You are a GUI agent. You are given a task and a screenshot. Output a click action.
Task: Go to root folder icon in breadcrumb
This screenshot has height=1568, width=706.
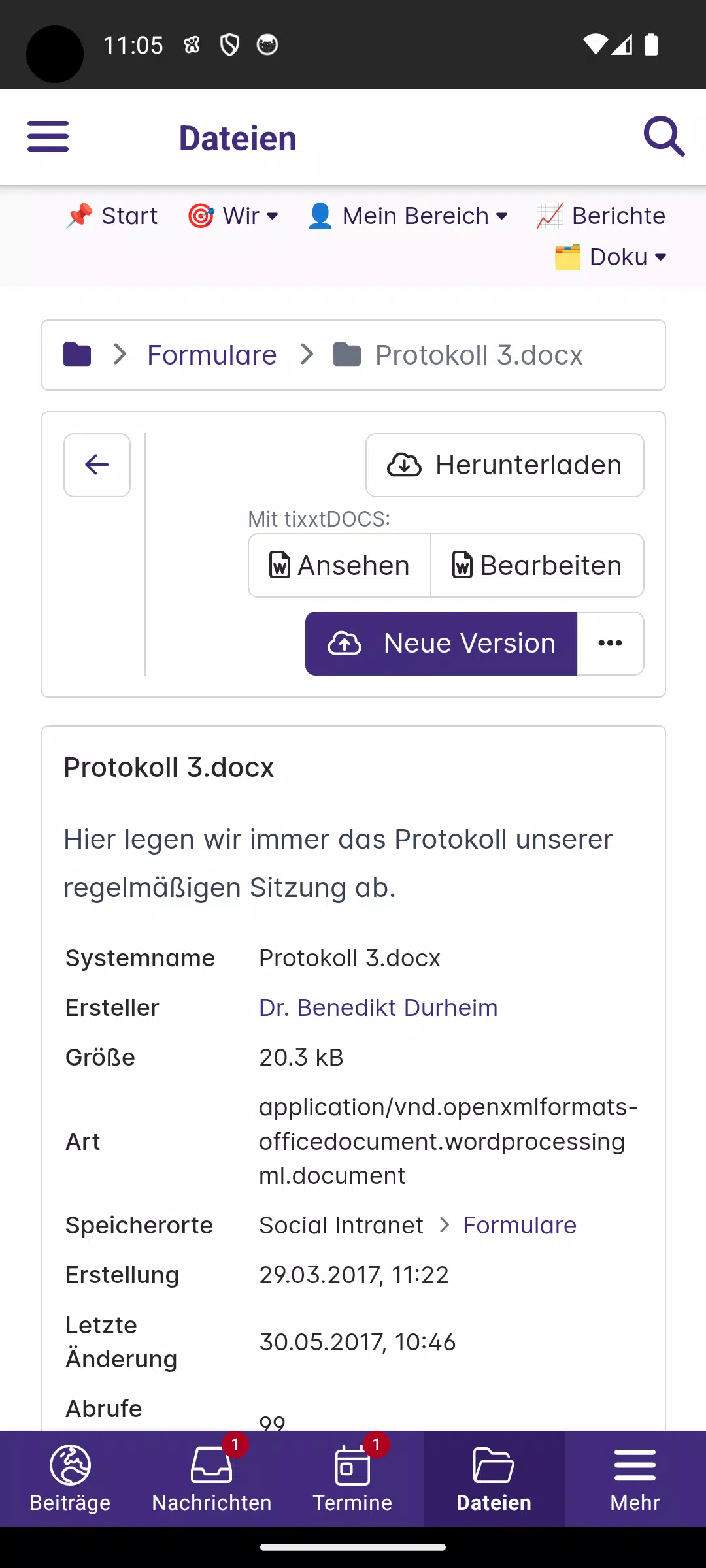pos(77,355)
